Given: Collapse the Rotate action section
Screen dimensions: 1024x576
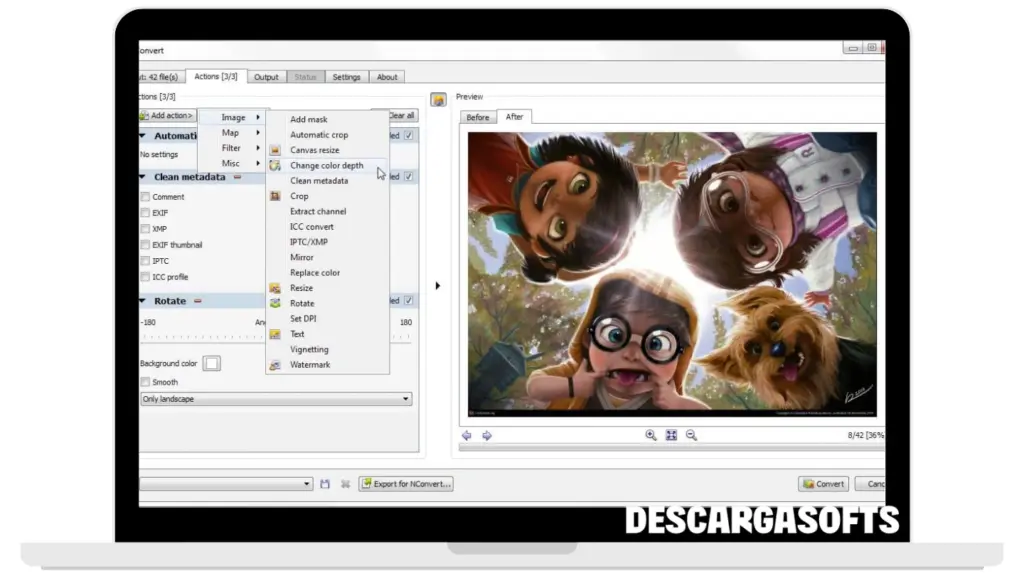Looking at the screenshot, I should tap(143, 301).
